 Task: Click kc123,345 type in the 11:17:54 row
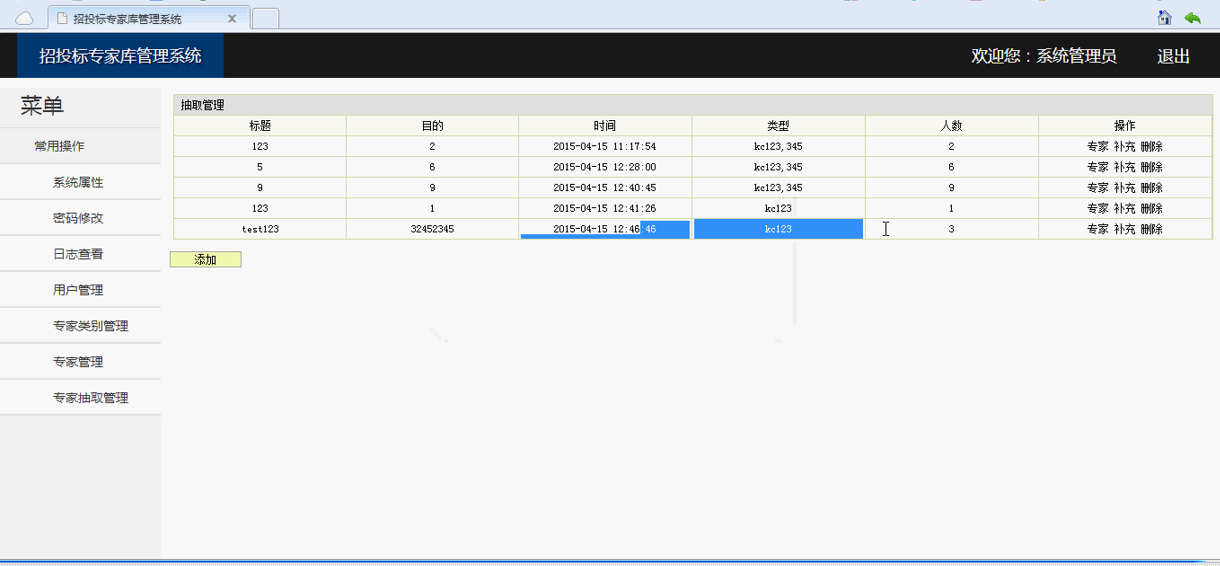pos(778,146)
